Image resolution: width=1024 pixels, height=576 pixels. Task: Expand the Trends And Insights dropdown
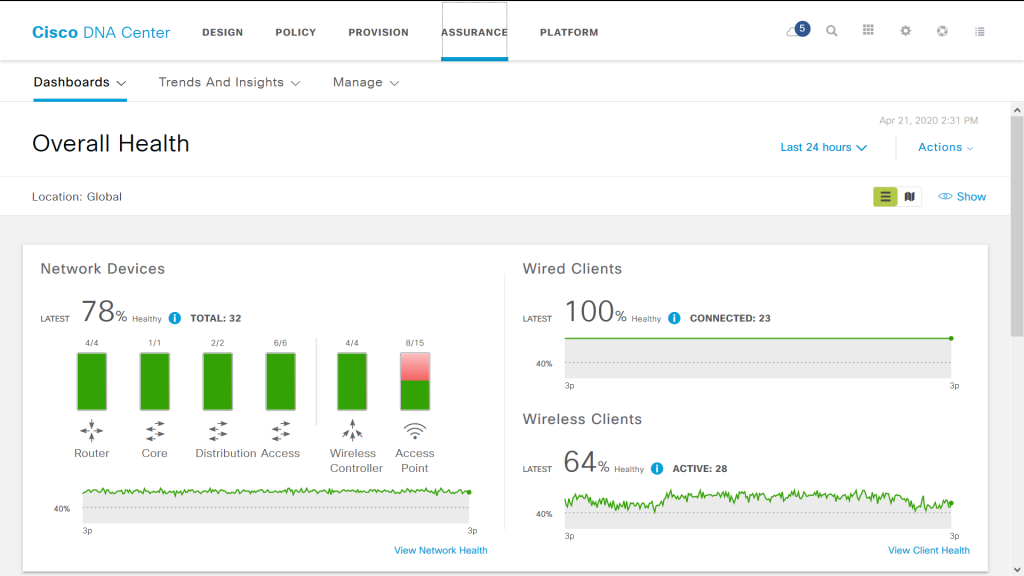[x=229, y=82]
